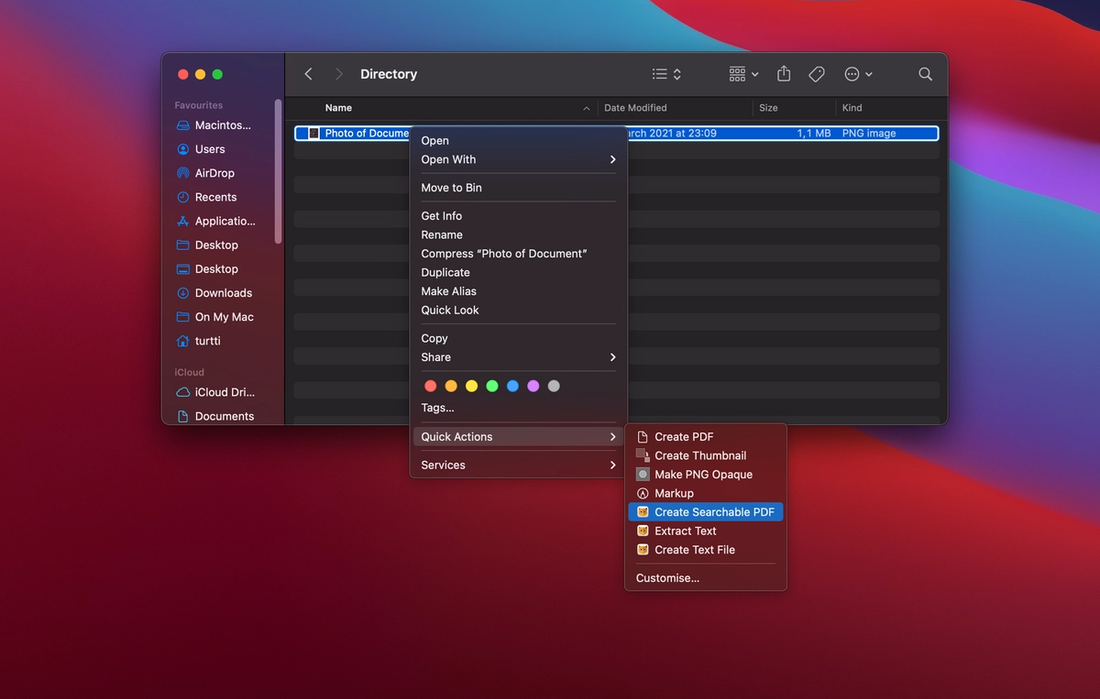Click the Share icon in the toolbar
The width and height of the screenshot is (1100, 699).
(x=784, y=74)
